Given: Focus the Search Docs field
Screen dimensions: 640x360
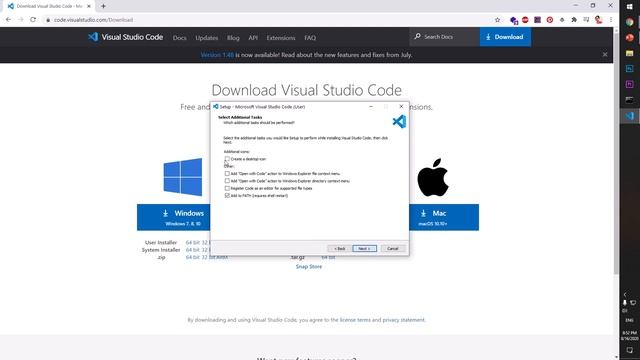Looking at the screenshot, I should pos(444,37).
